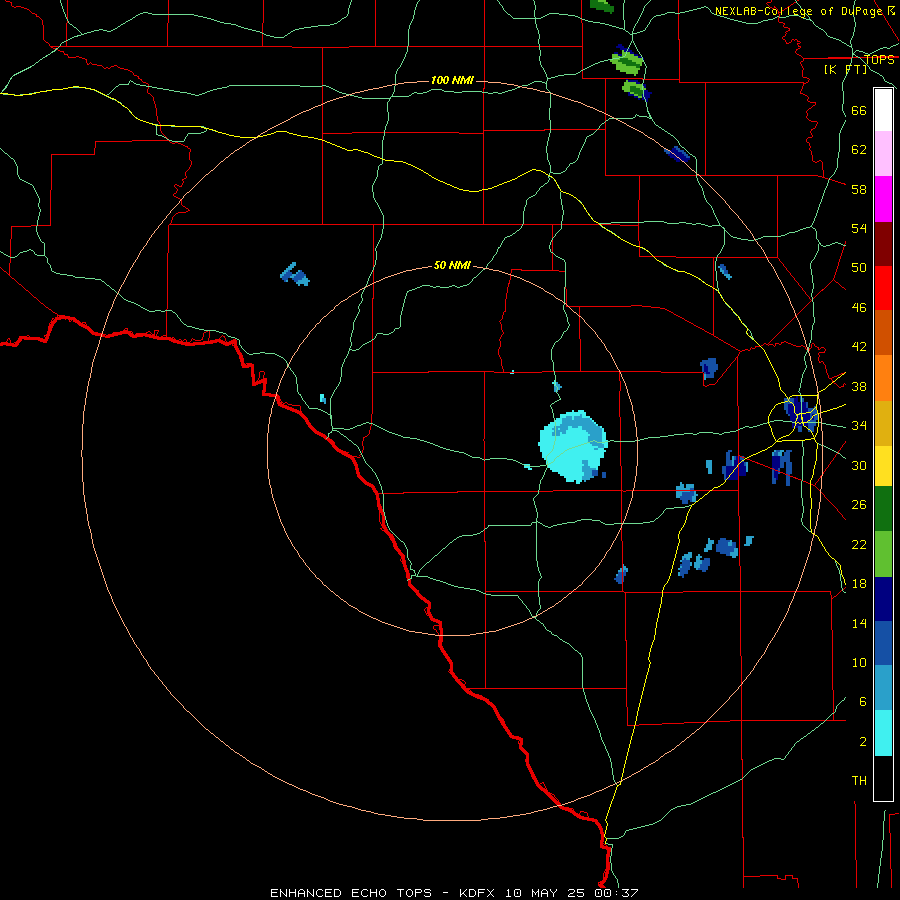Click the '[K FT]' units label
Screen dimensions: 900x900
tap(845, 69)
